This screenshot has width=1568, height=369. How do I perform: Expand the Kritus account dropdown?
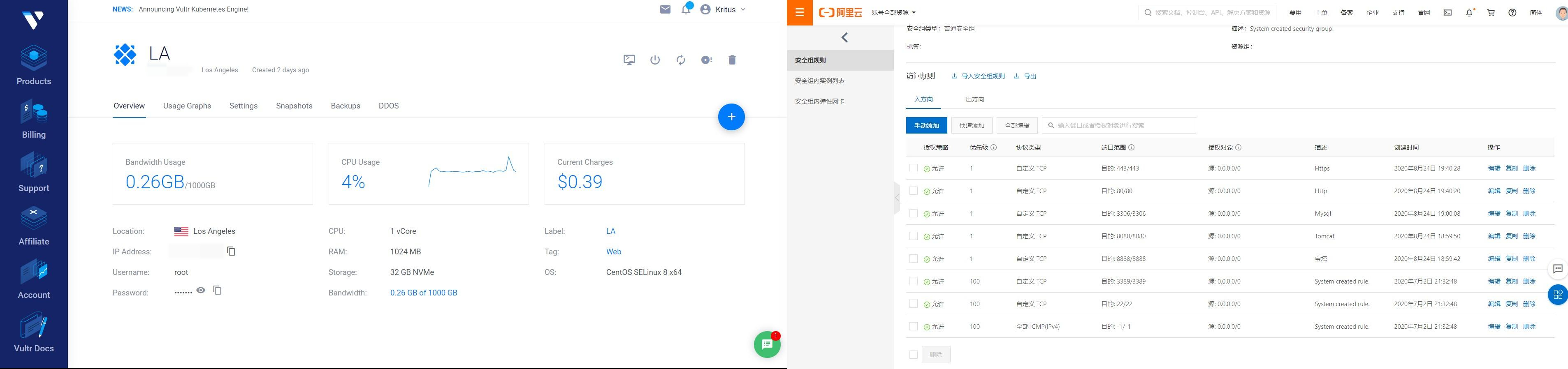[x=723, y=10]
